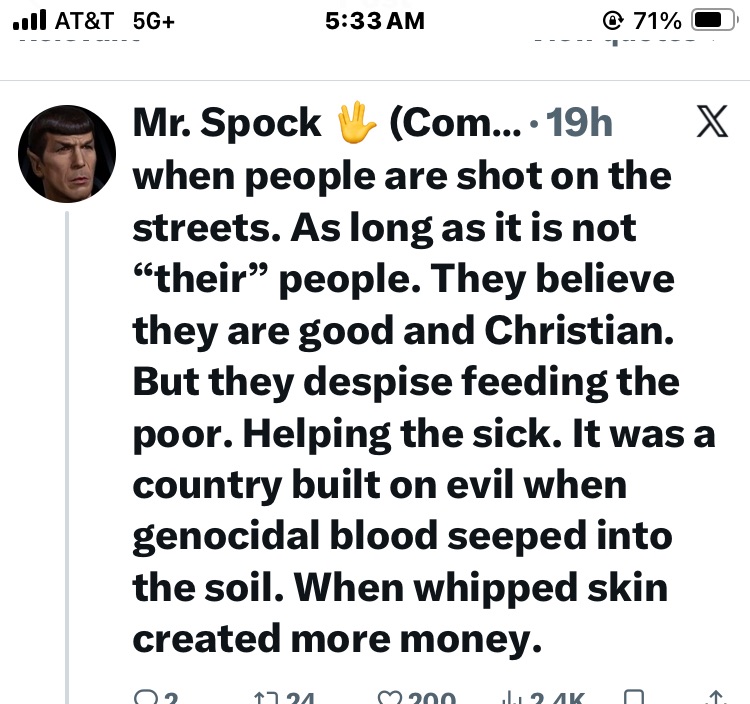This screenshot has width=750, height=704.
Task: Tap the share arrow icon
Action: point(714,697)
